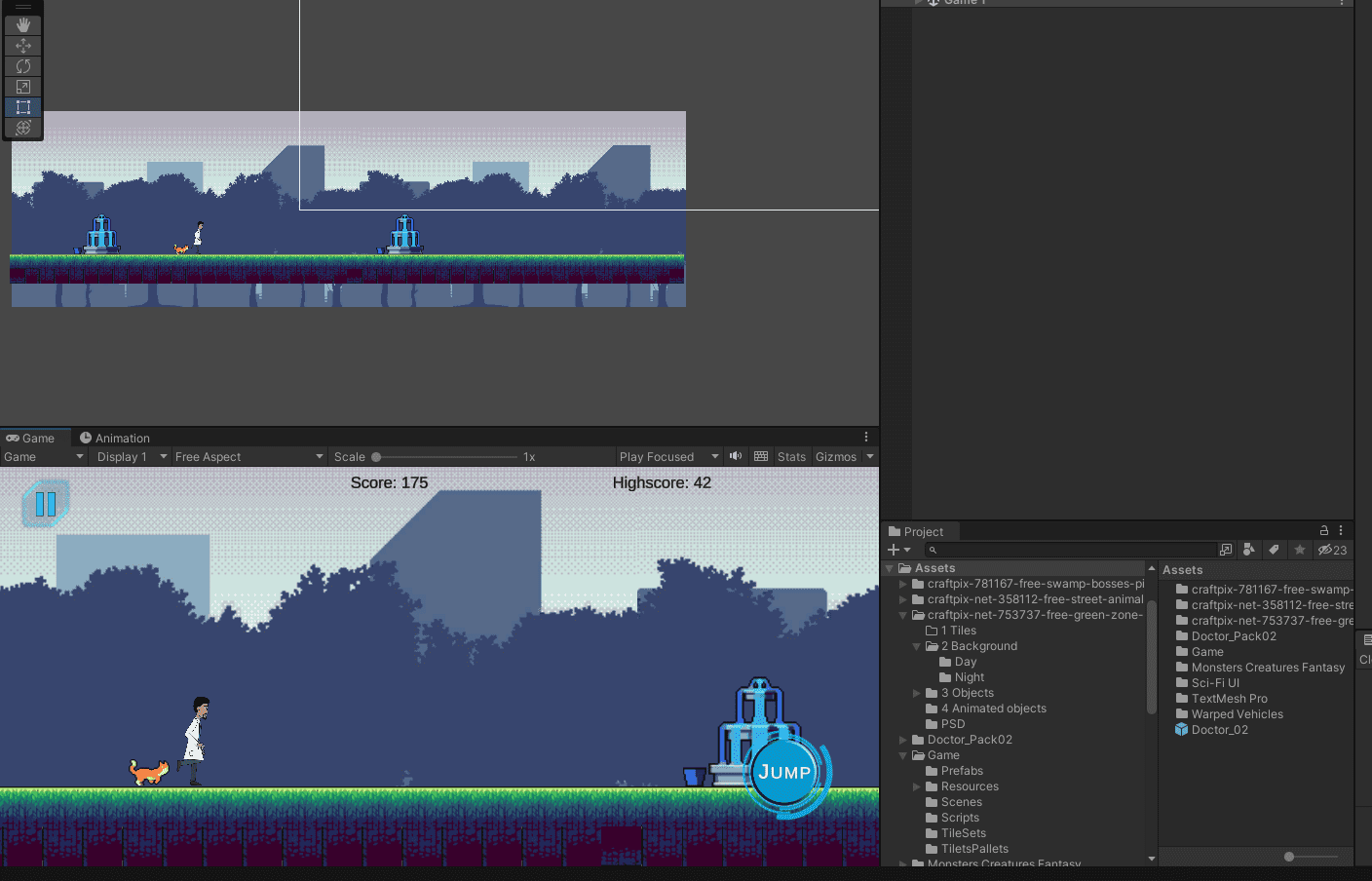Click the Game view Scale slider
1372x881 pixels.
coord(446,457)
